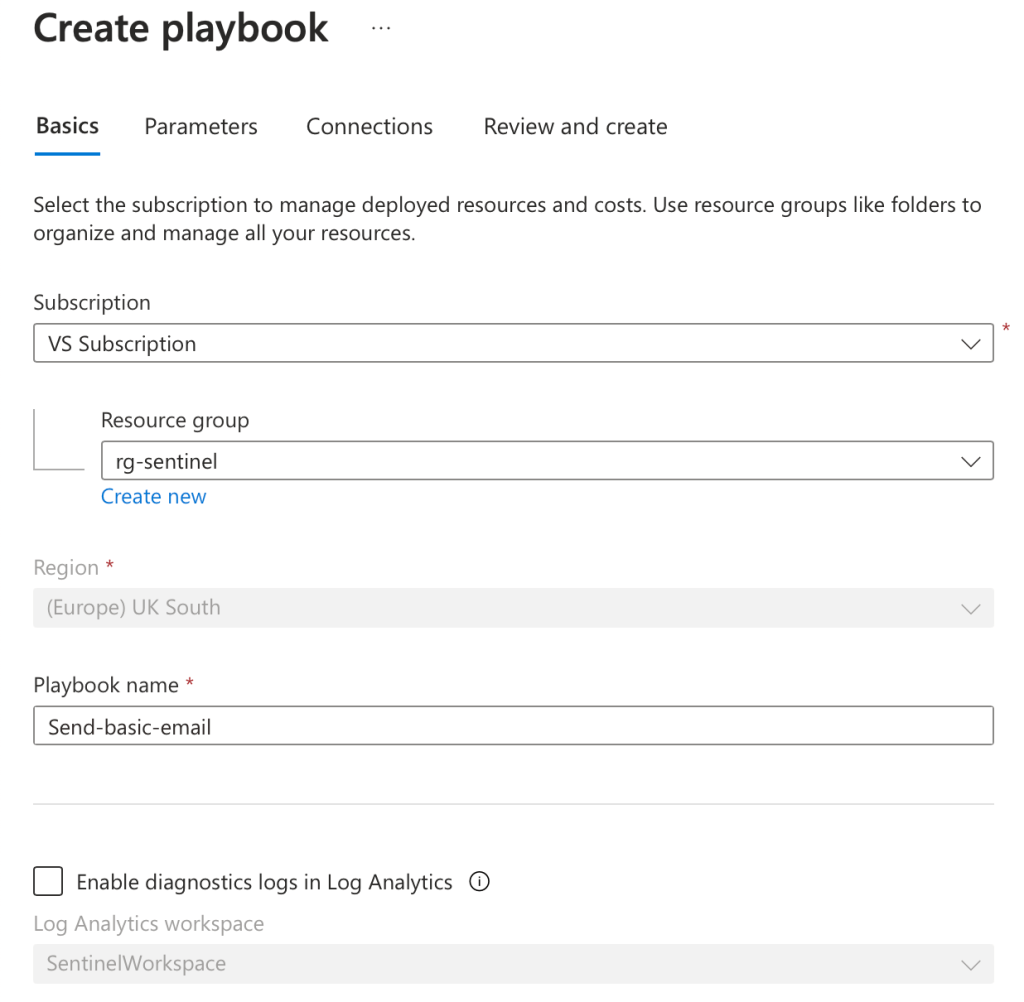
Task: Expand the dropdown showing 'rg-sentinel'
Action: pos(530,462)
